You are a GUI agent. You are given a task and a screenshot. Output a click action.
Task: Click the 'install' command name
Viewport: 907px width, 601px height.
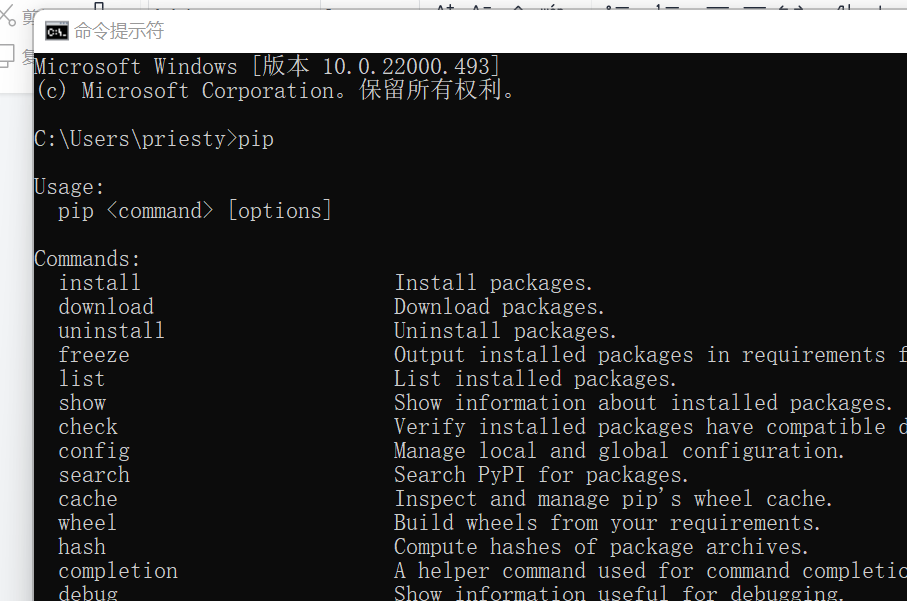(99, 283)
